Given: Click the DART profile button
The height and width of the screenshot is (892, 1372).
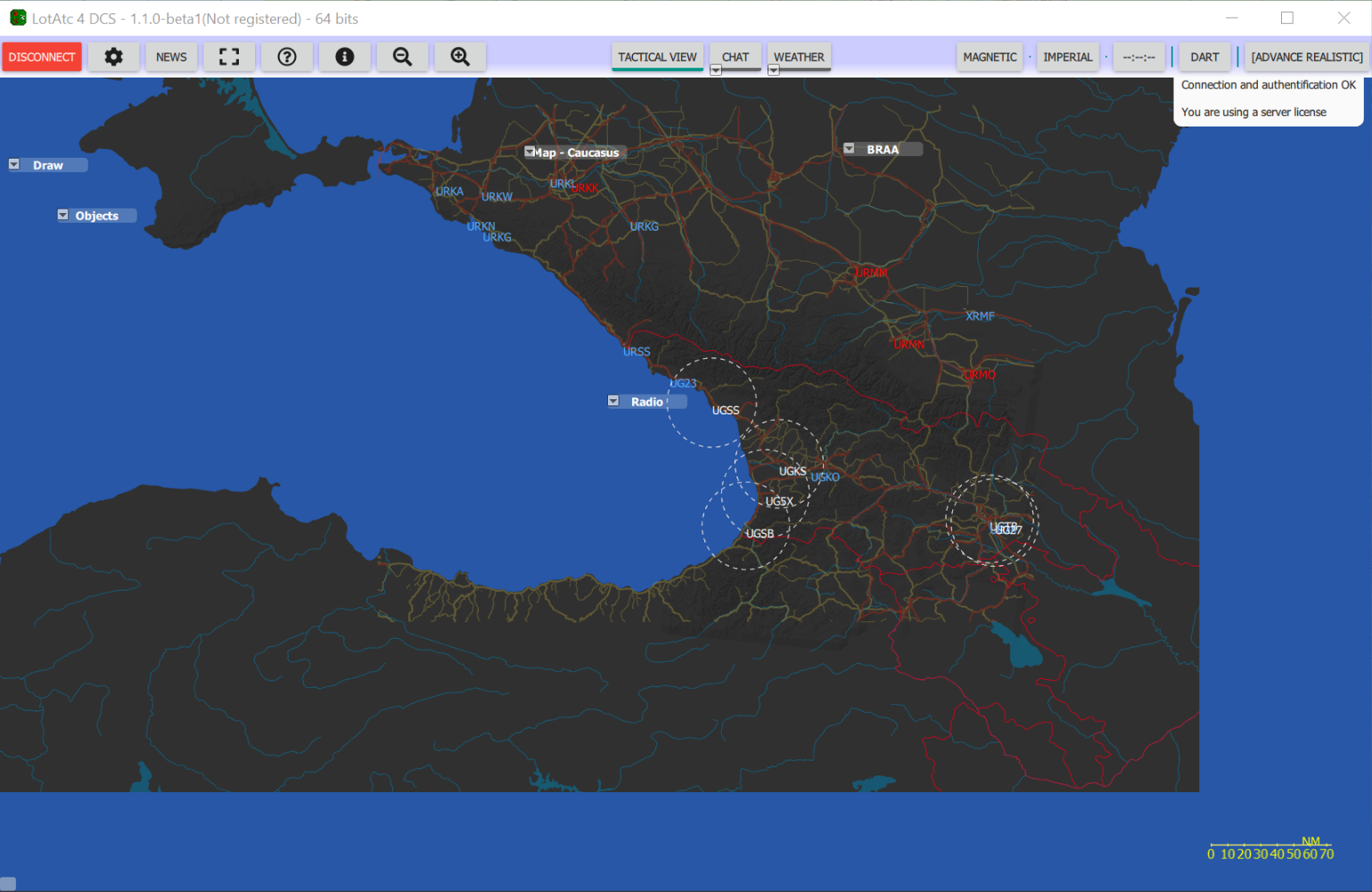Looking at the screenshot, I should [1204, 57].
